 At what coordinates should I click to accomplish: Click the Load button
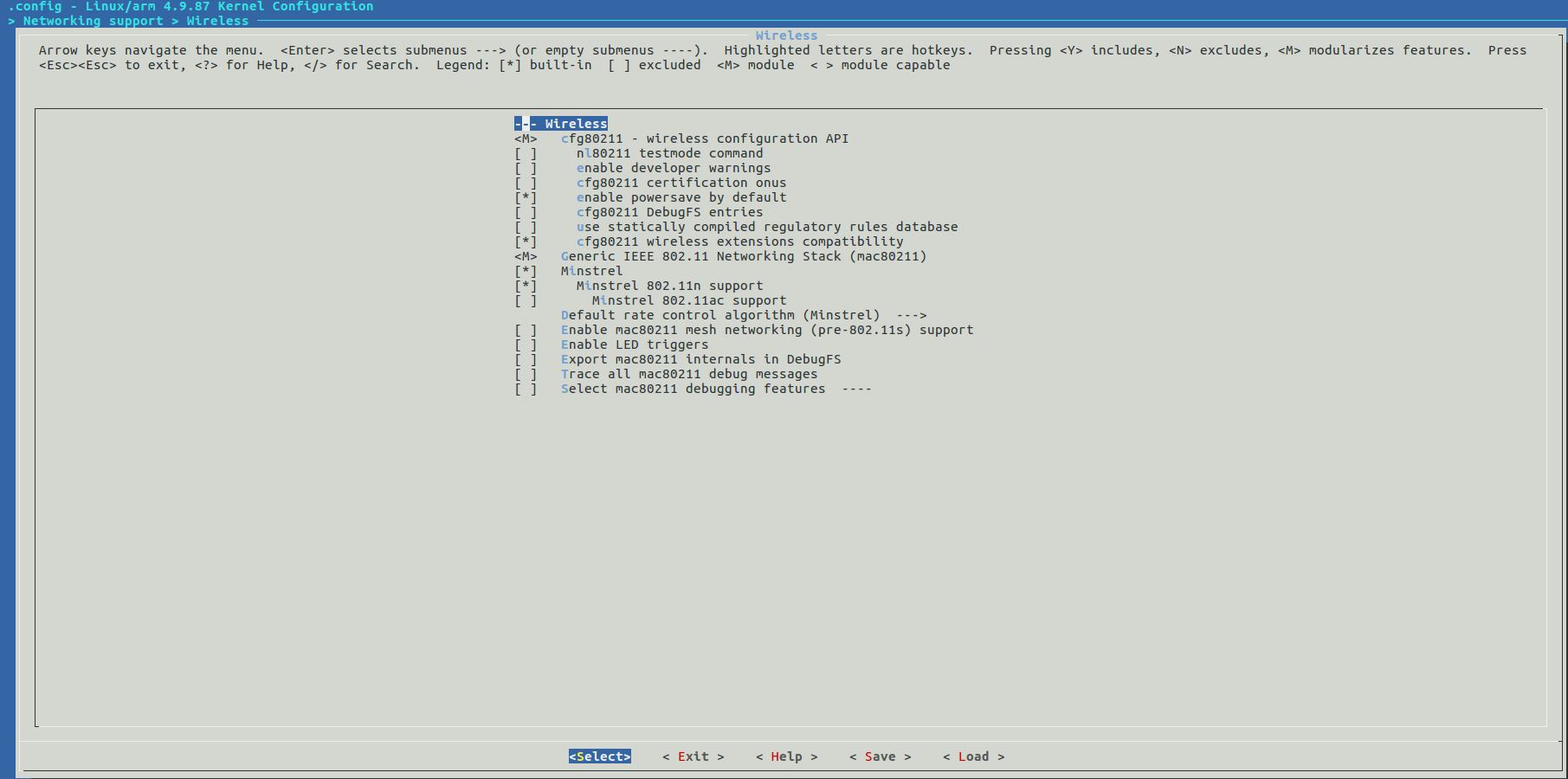974,756
